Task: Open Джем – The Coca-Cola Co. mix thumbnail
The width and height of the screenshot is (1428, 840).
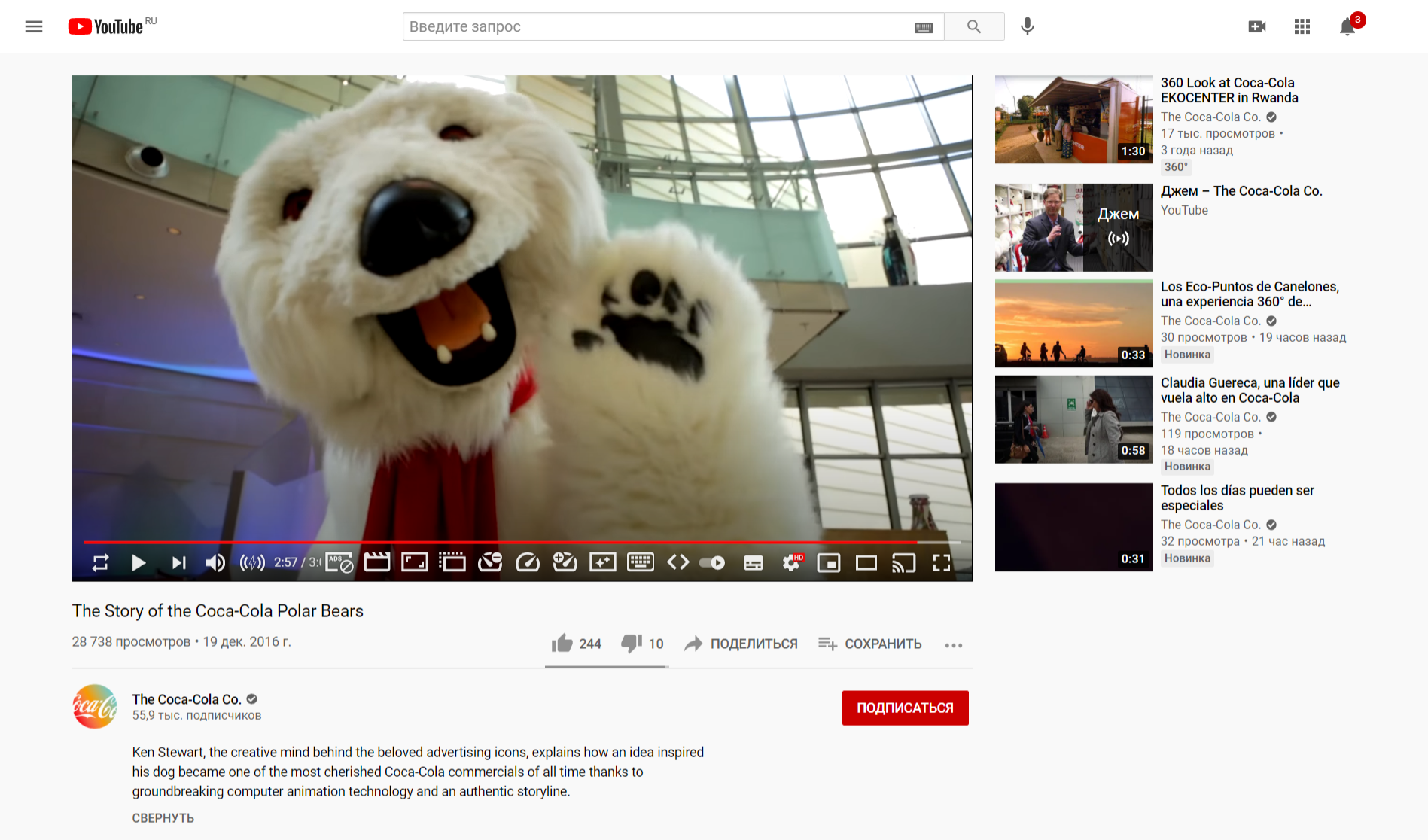Action: (1074, 227)
